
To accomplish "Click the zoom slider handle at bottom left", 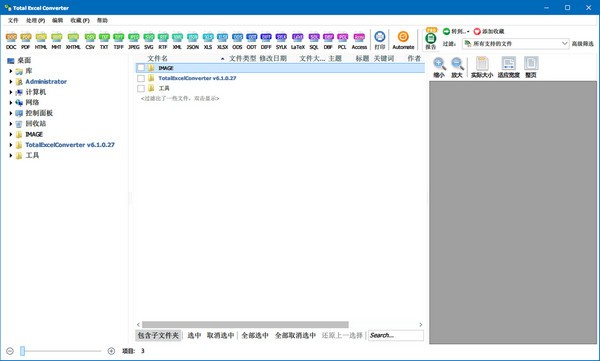I will [23, 351].
